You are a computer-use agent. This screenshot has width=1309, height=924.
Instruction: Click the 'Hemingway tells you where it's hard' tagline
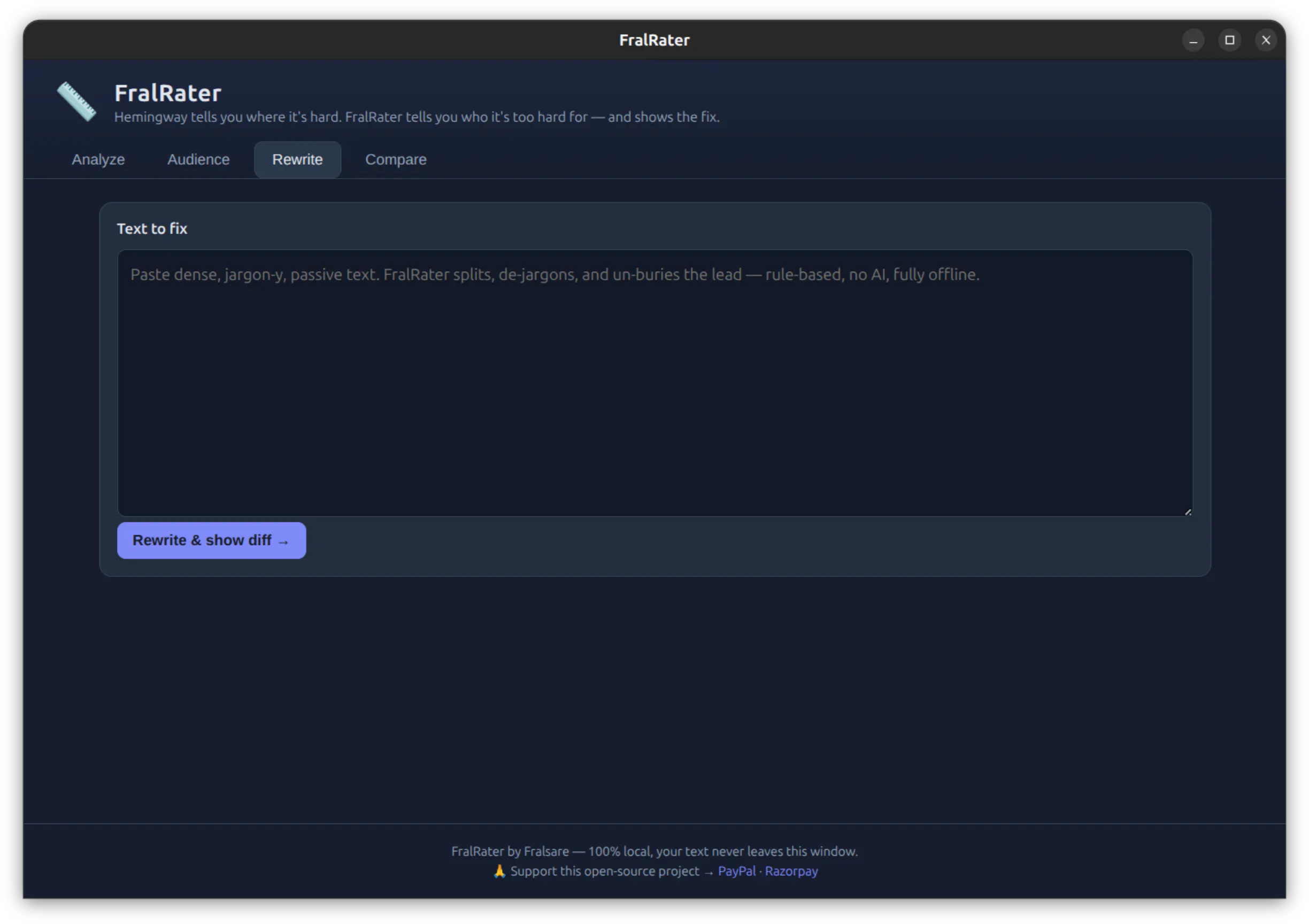click(417, 117)
